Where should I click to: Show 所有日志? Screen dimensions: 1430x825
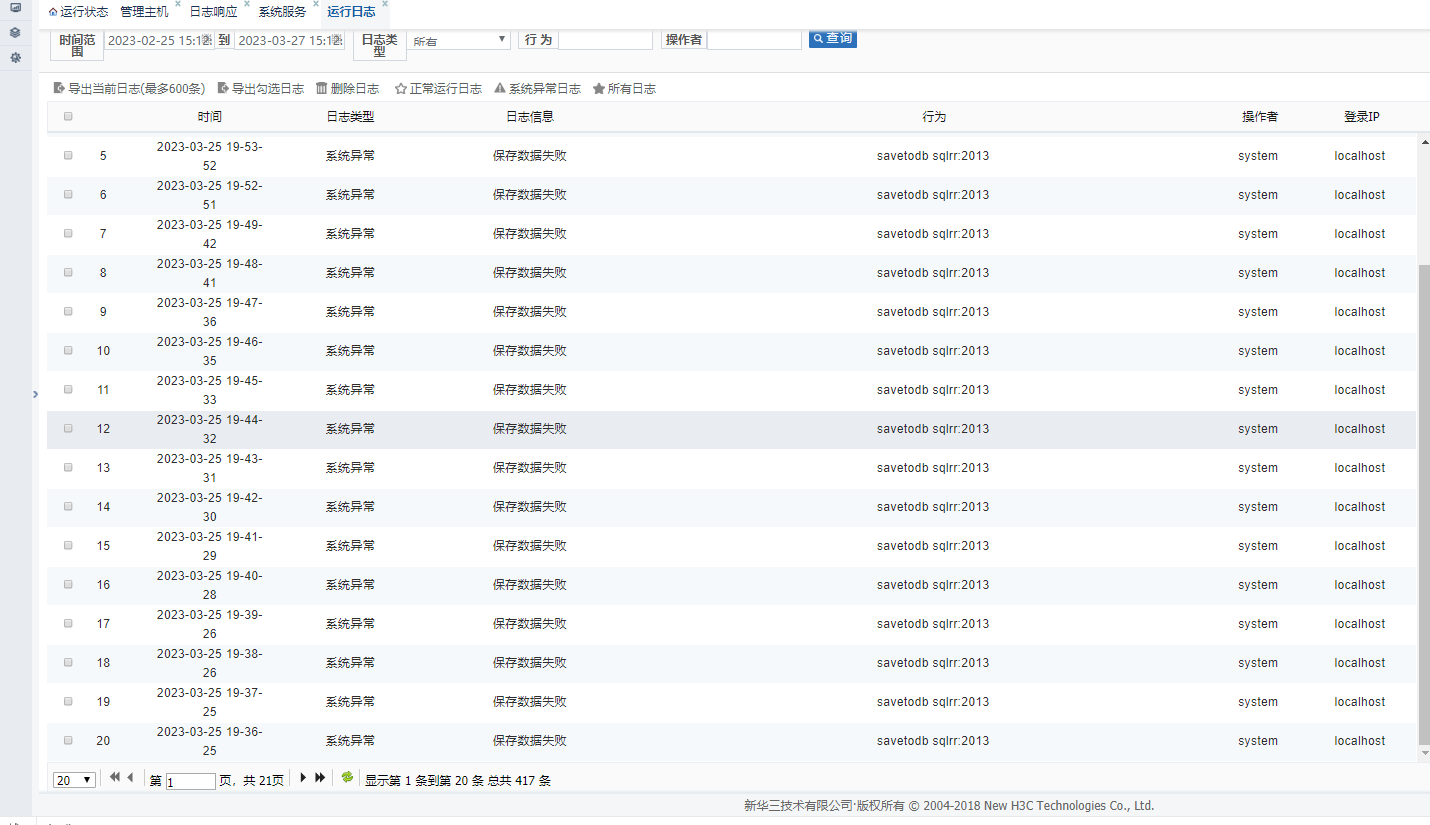624,89
